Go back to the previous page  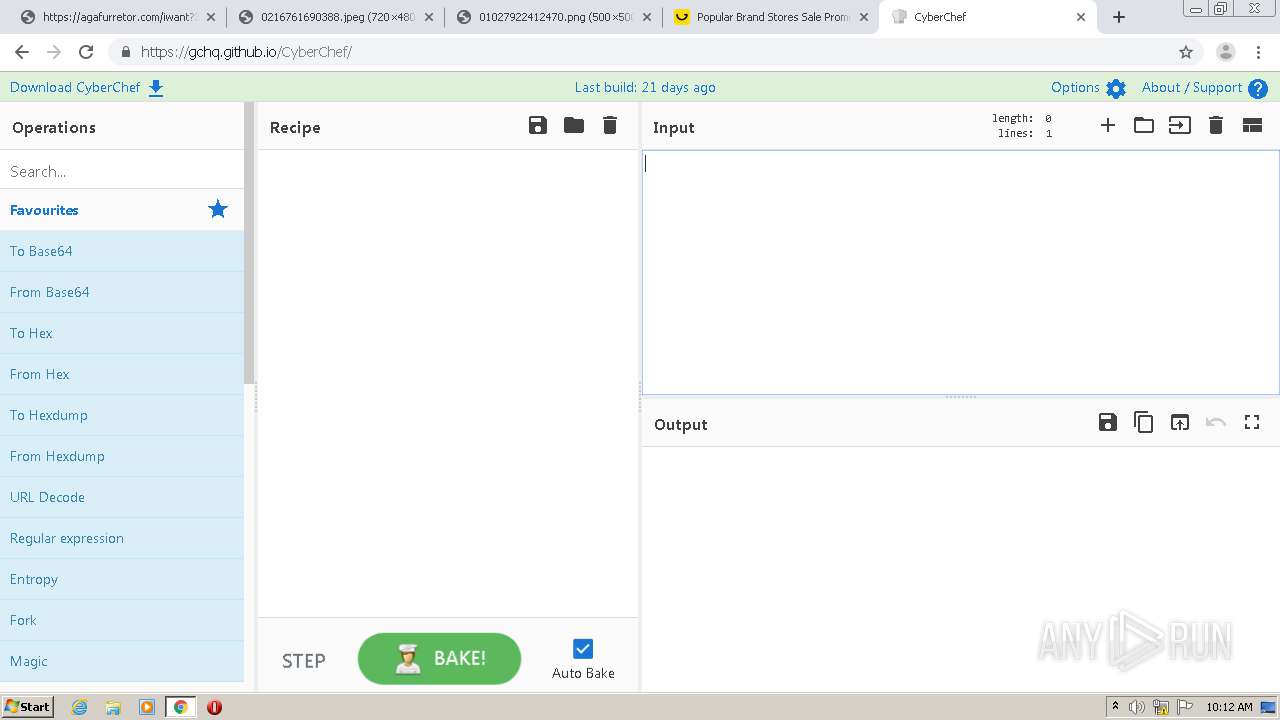pos(22,52)
